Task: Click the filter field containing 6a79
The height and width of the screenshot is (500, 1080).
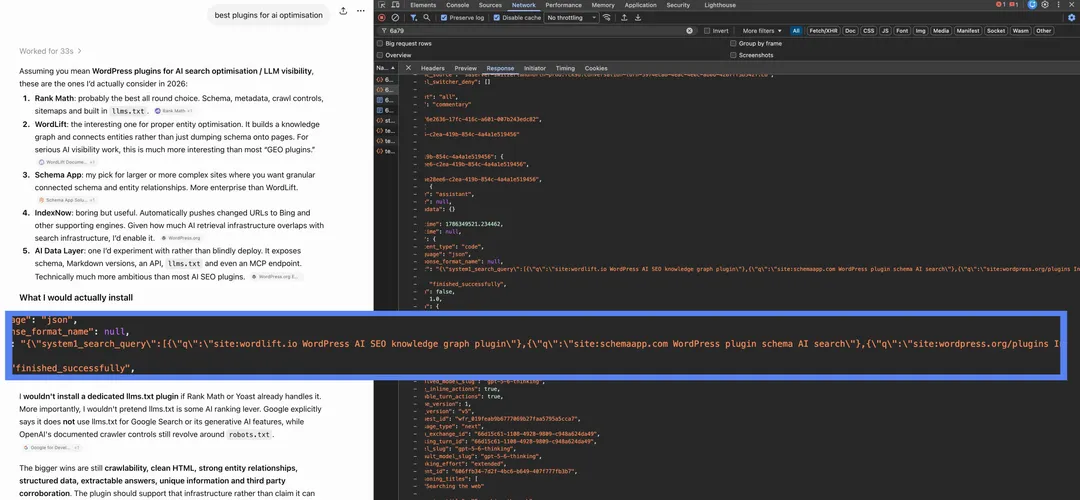Action: [x=537, y=31]
